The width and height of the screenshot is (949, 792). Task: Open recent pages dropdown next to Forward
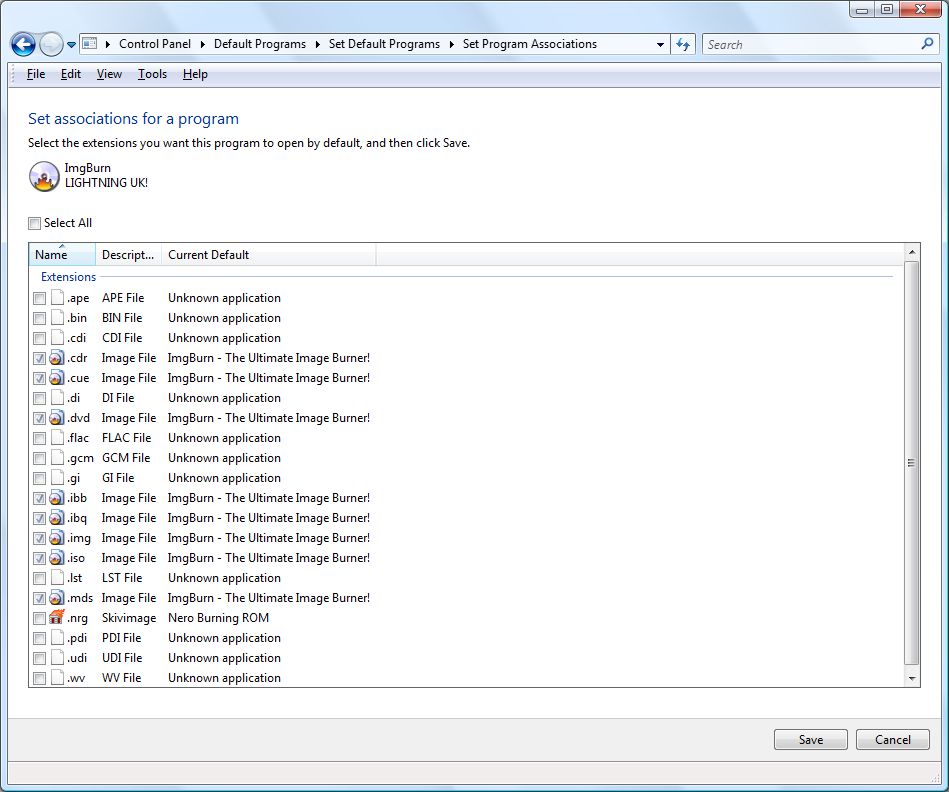(x=72, y=45)
